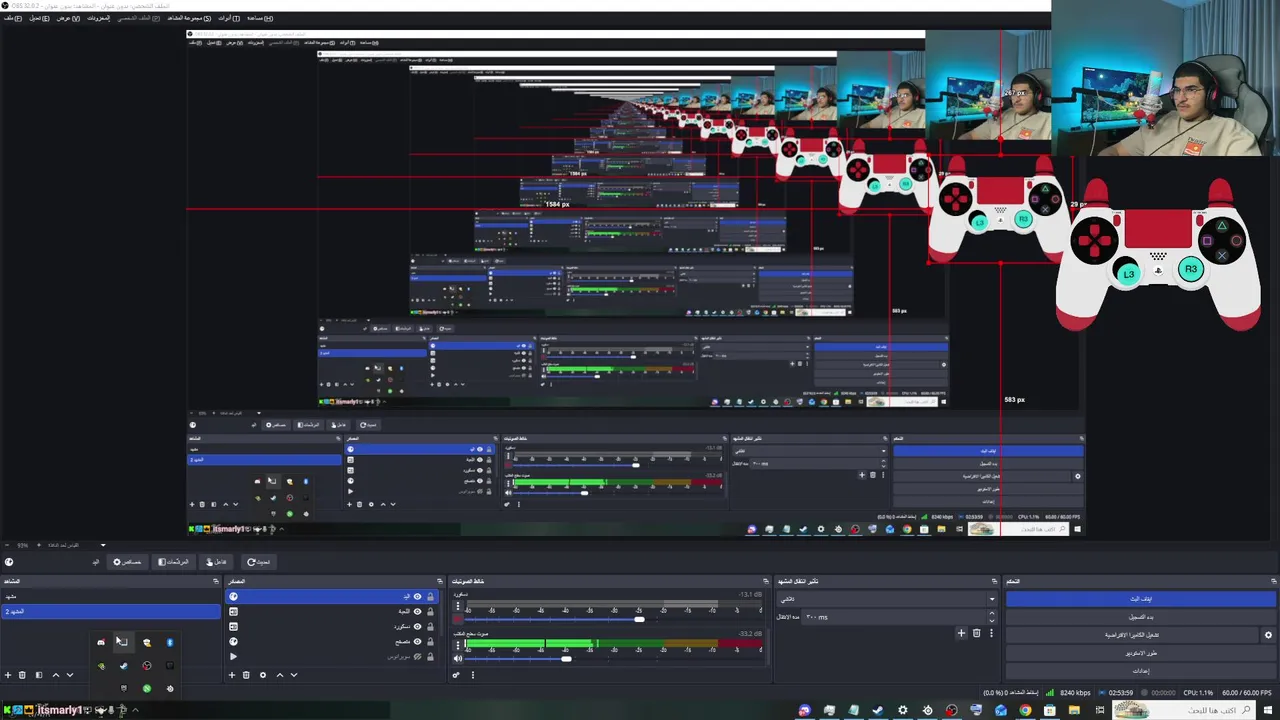
Task: Open source properties gear in sources toolbar
Action: coord(263,675)
